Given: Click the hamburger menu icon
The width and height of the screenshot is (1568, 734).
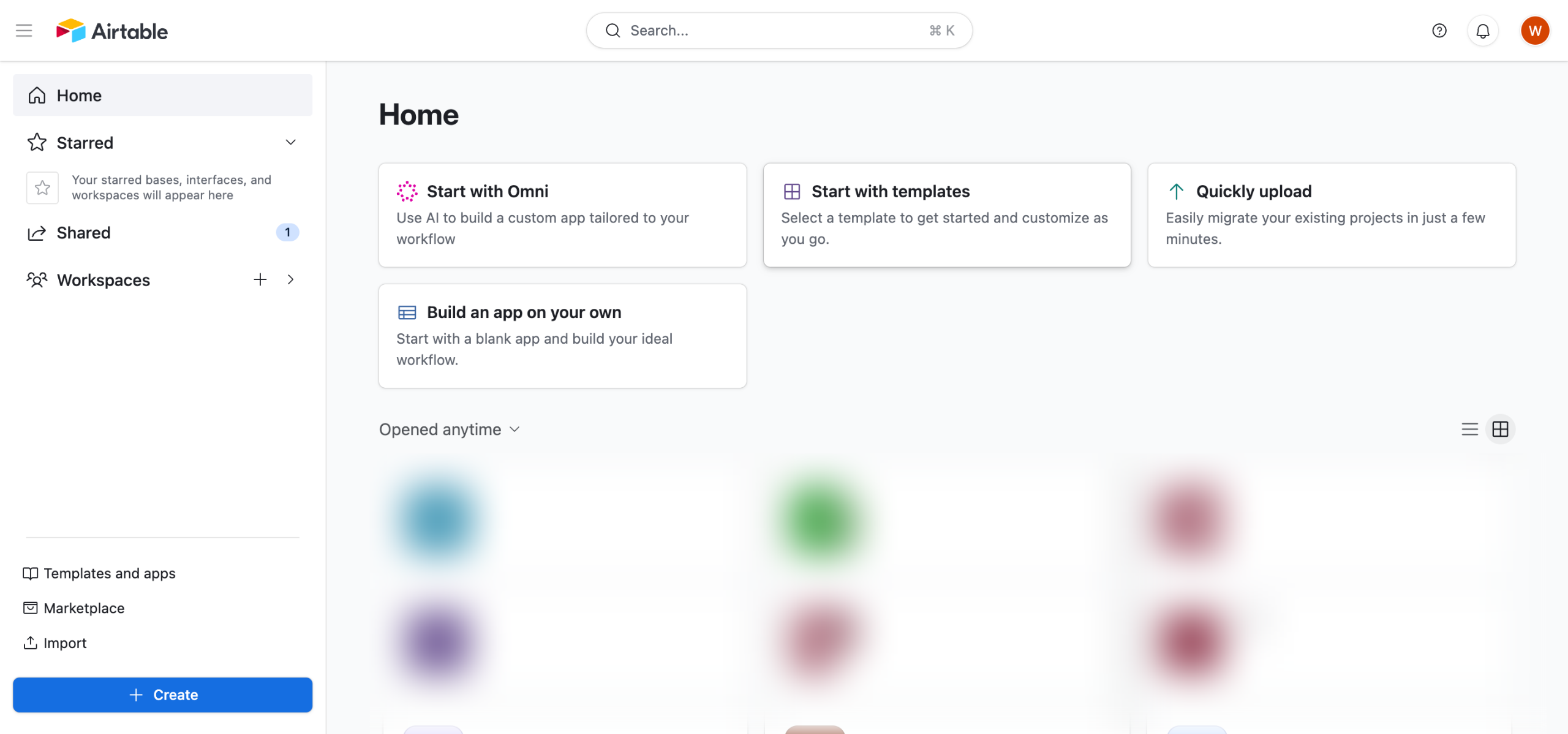Looking at the screenshot, I should [x=24, y=31].
